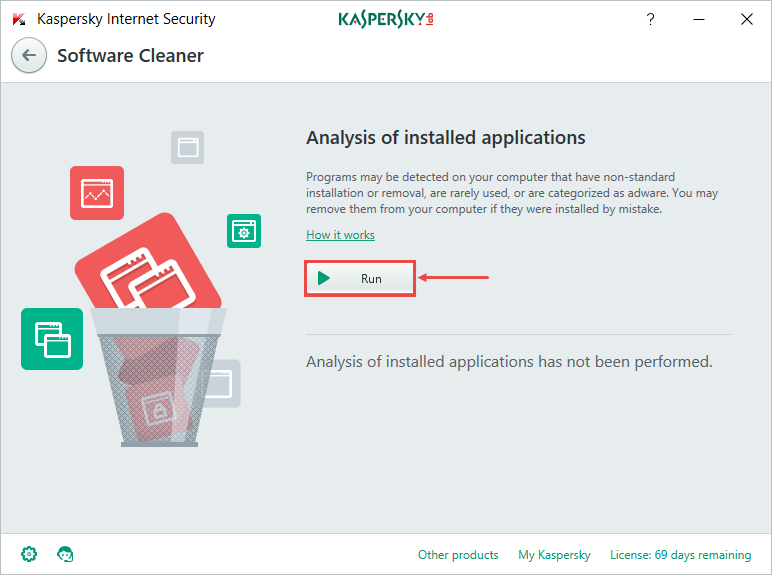Open support via the headset face icon
The height and width of the screenshot is (575, 772).
point(65,554)
